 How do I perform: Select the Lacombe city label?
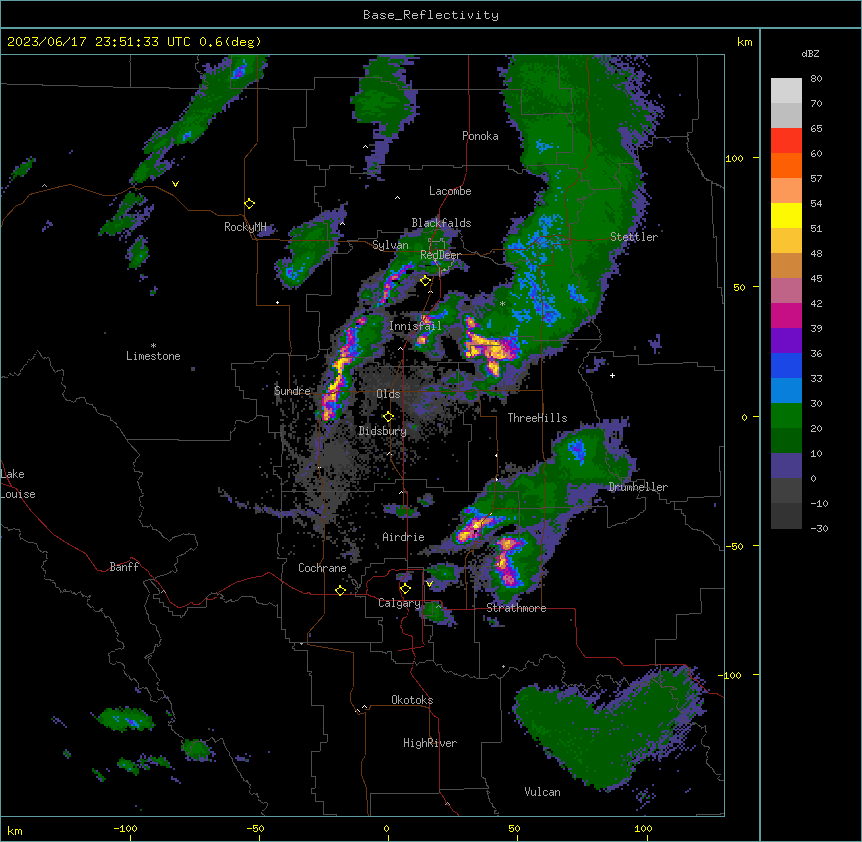point(450,191)
